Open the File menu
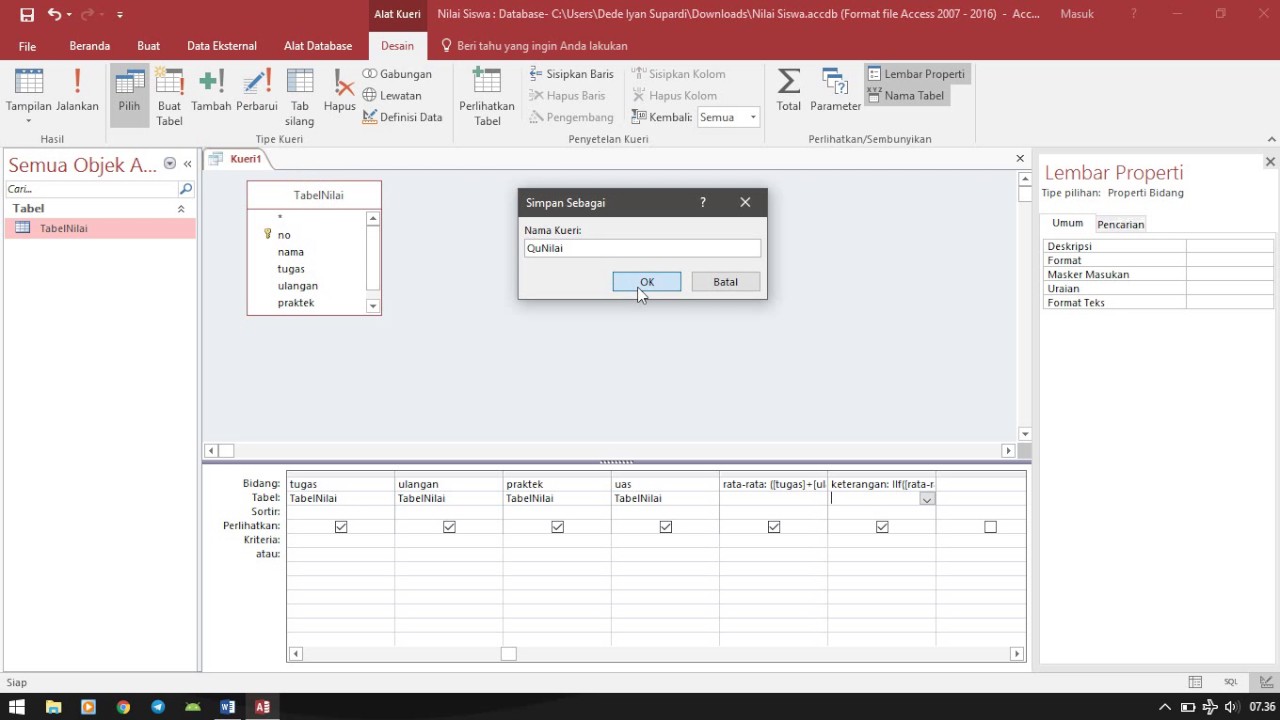This screenshot has height=720, width=1280. tap(27, 46)
